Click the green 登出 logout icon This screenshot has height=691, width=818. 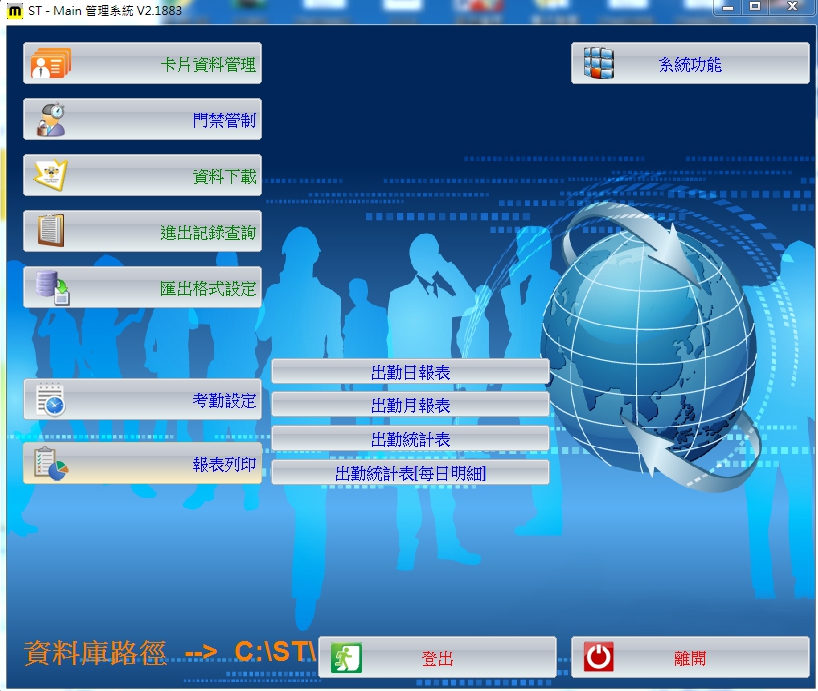346,657
